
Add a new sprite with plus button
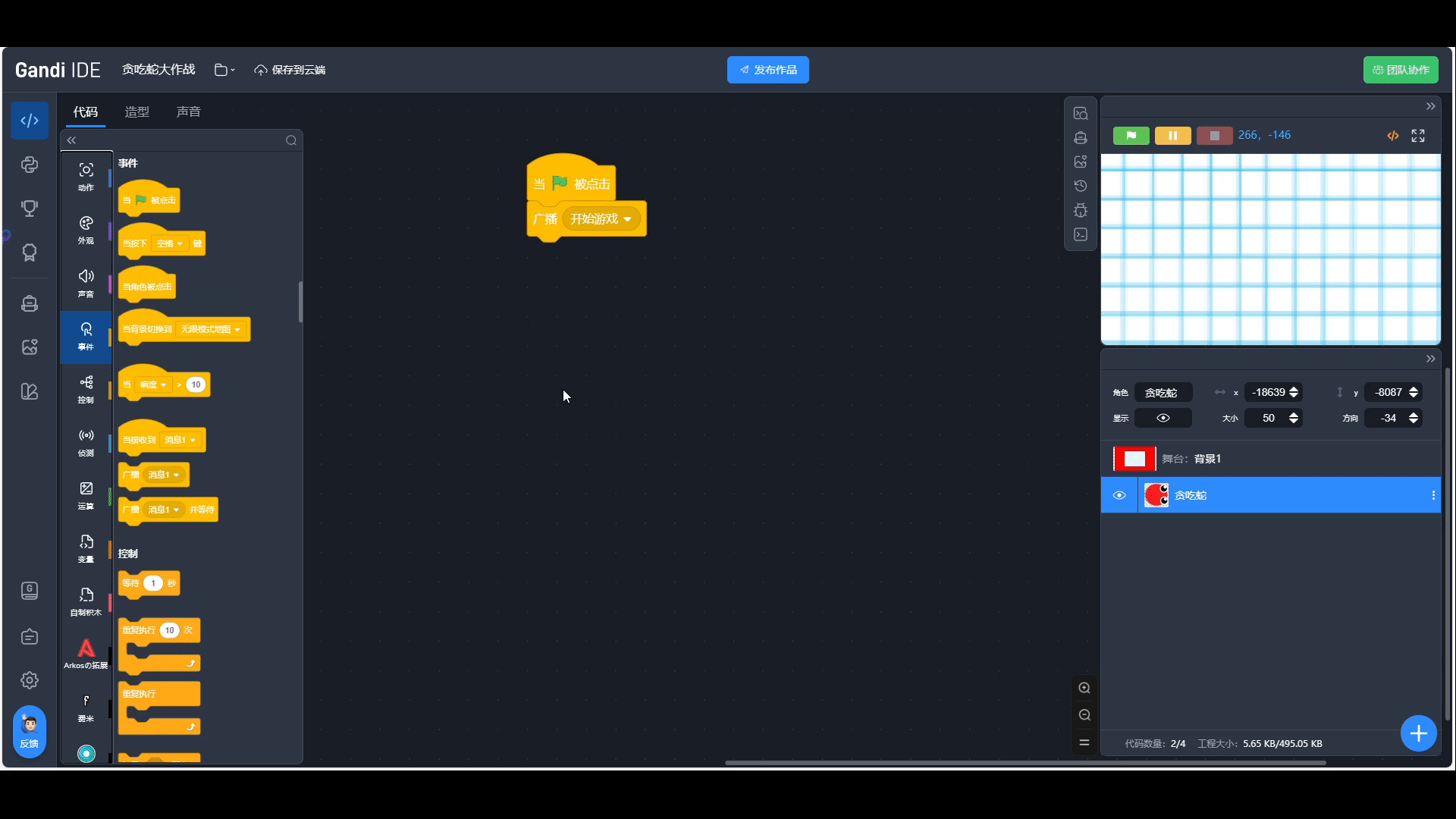(x=1419, y=733)
